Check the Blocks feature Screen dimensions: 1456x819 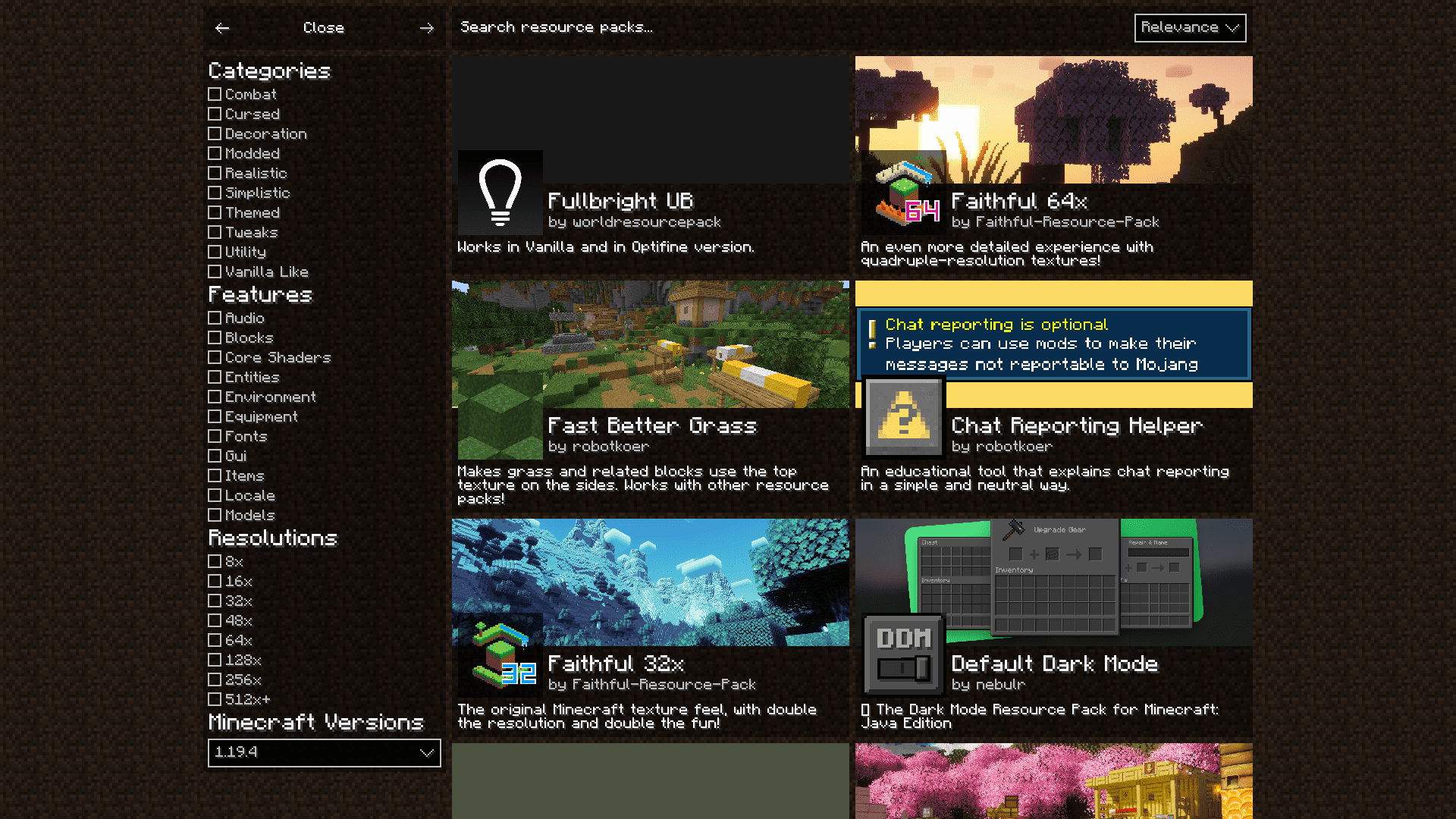click(x=215, y=337)
